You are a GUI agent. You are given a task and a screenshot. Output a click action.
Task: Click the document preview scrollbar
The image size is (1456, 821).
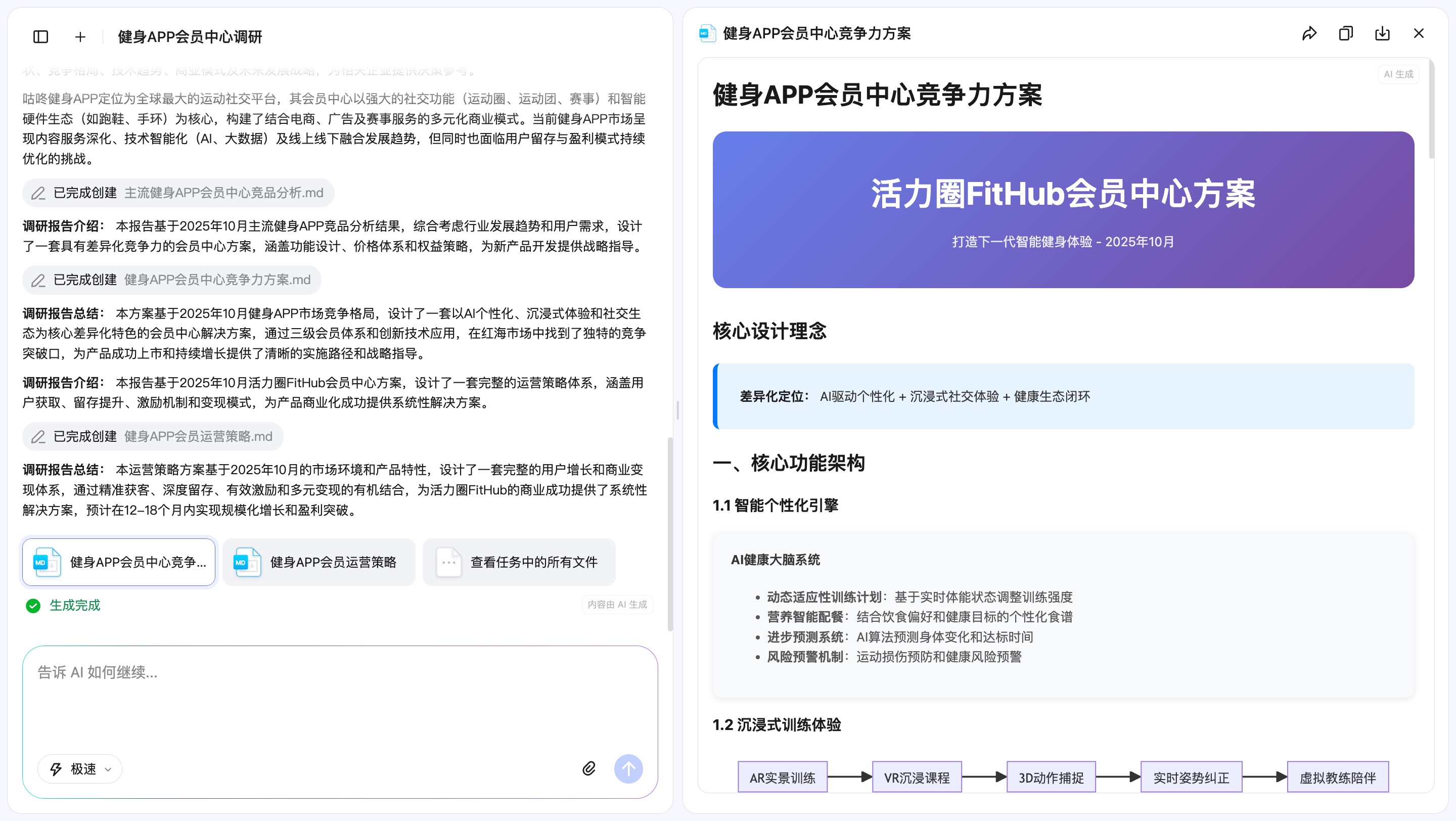coord(1431,109)
